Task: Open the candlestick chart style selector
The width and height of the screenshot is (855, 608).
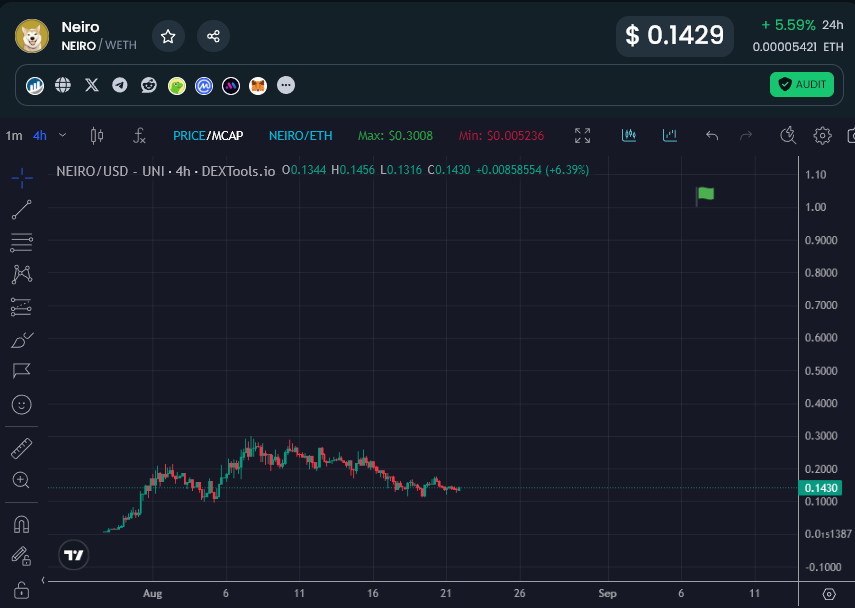Action: (x=97, y=136)
